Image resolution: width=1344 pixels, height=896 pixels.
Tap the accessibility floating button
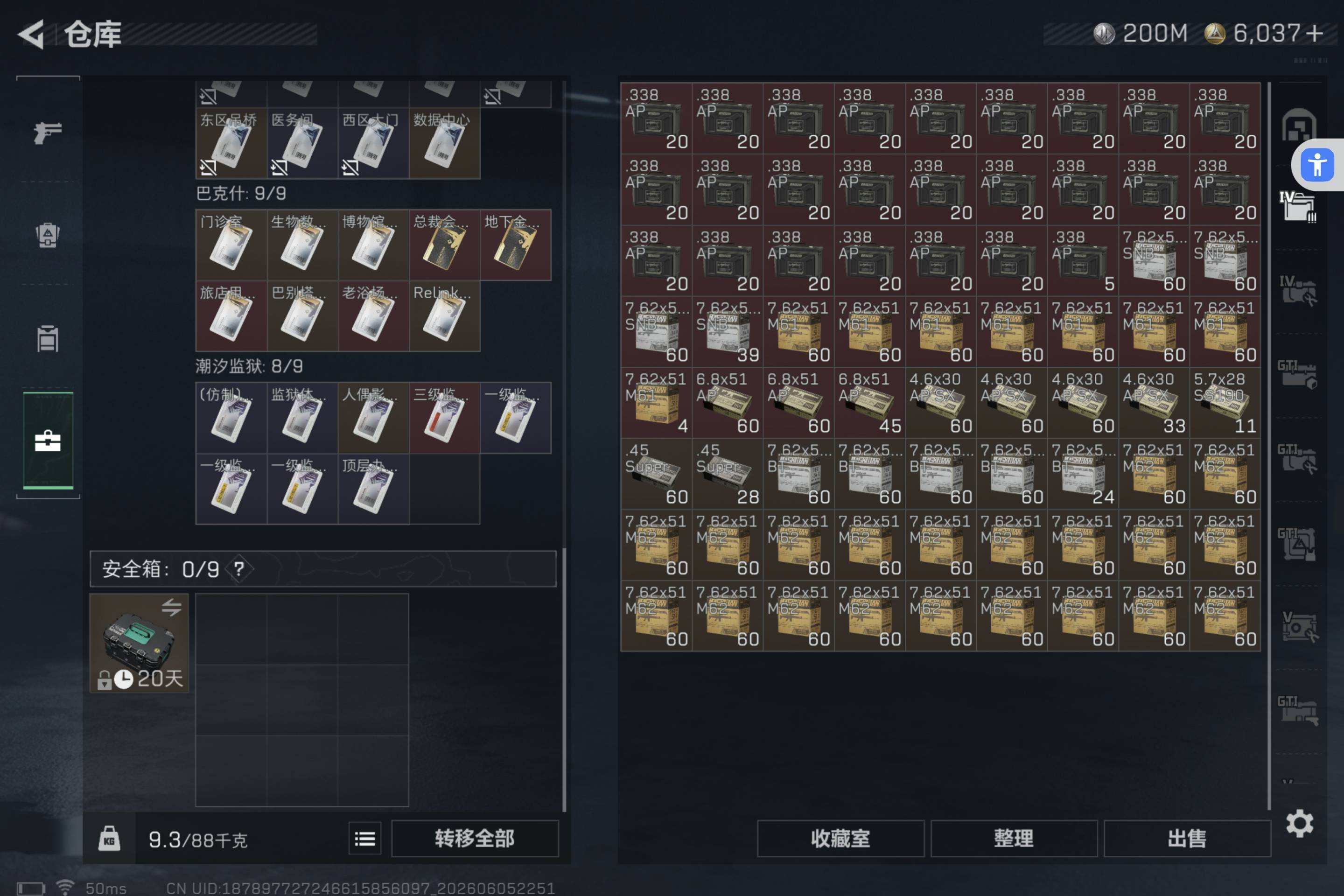[1316, 165]
